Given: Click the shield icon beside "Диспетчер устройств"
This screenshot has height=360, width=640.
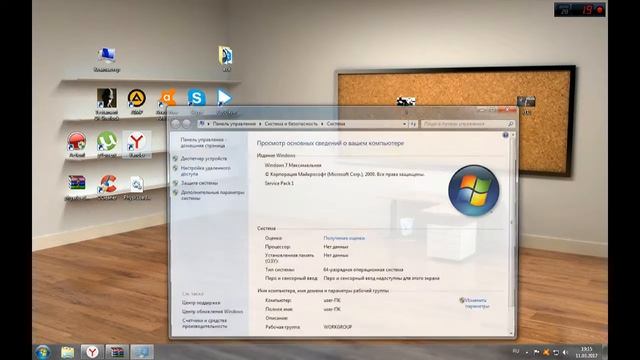Looking at the screenshot, I should click(x=176, y=158).
